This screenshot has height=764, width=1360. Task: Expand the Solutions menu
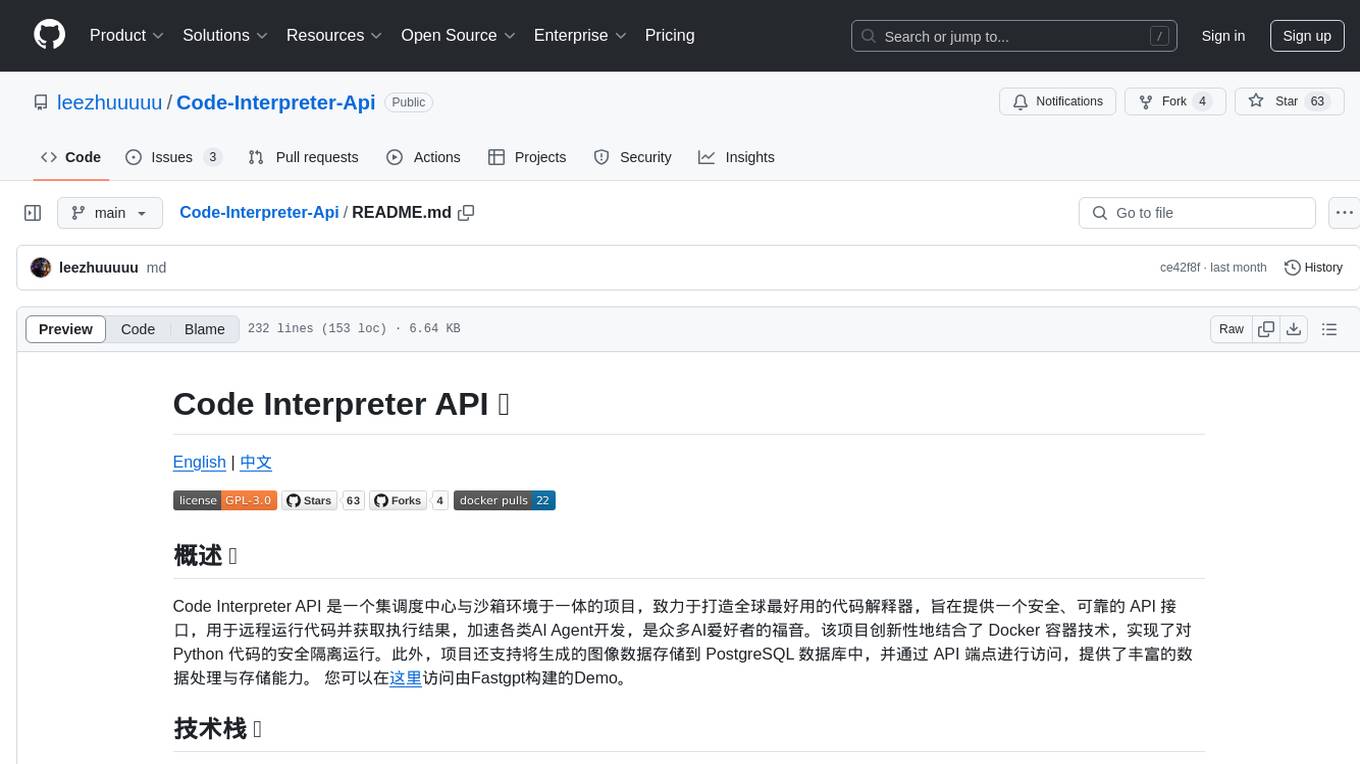(225, 35)
